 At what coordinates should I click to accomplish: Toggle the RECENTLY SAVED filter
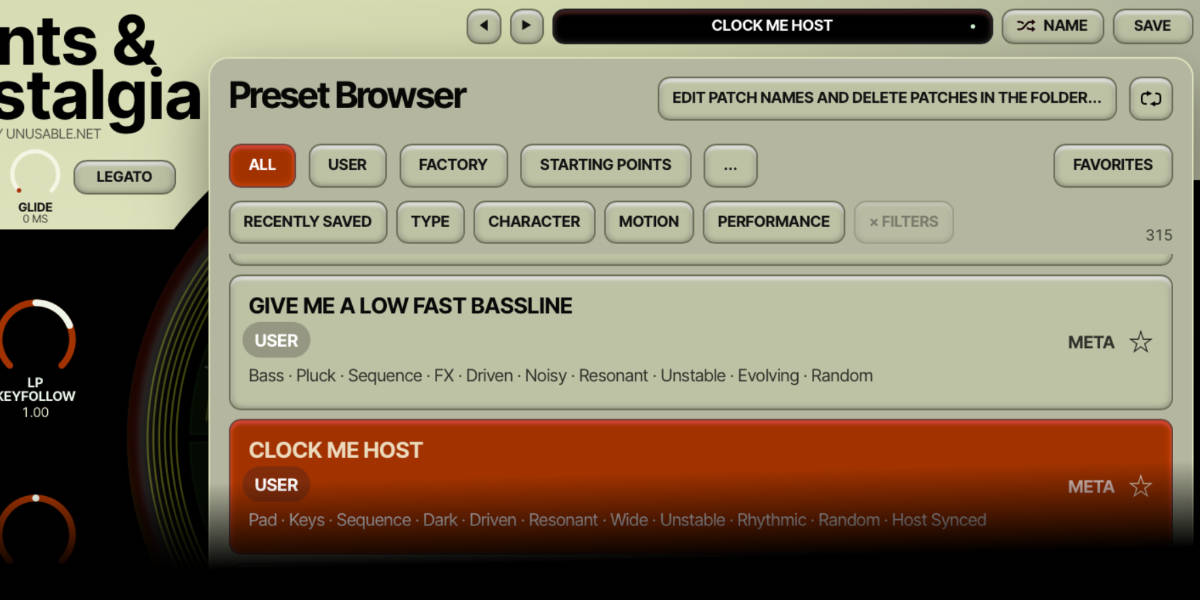click(x=307, y=222)
